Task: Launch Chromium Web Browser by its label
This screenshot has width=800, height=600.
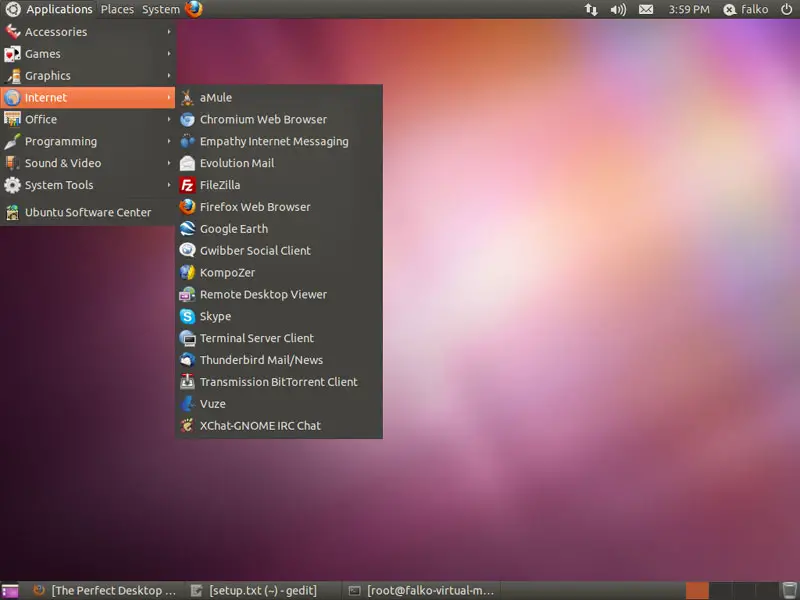Action: click(263, 119)
